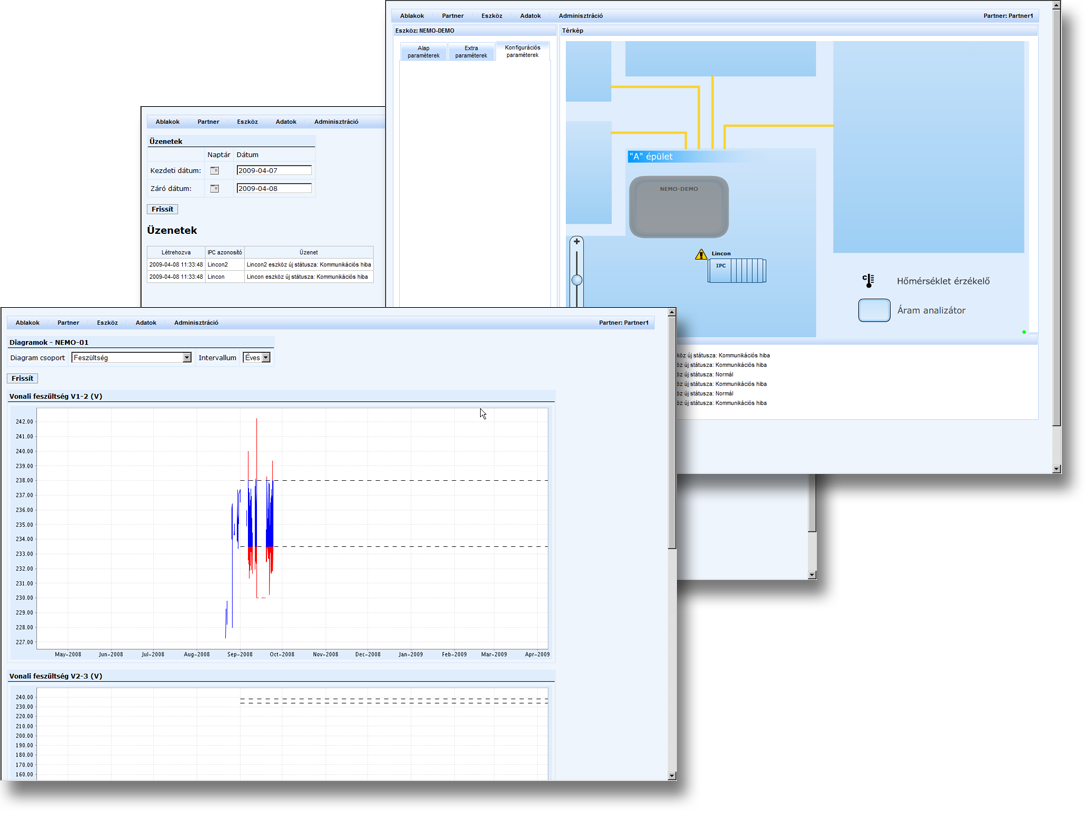Click the thermometer icon in map legend
Viewport: 1090px width, 818px height.
pos(868,281)
